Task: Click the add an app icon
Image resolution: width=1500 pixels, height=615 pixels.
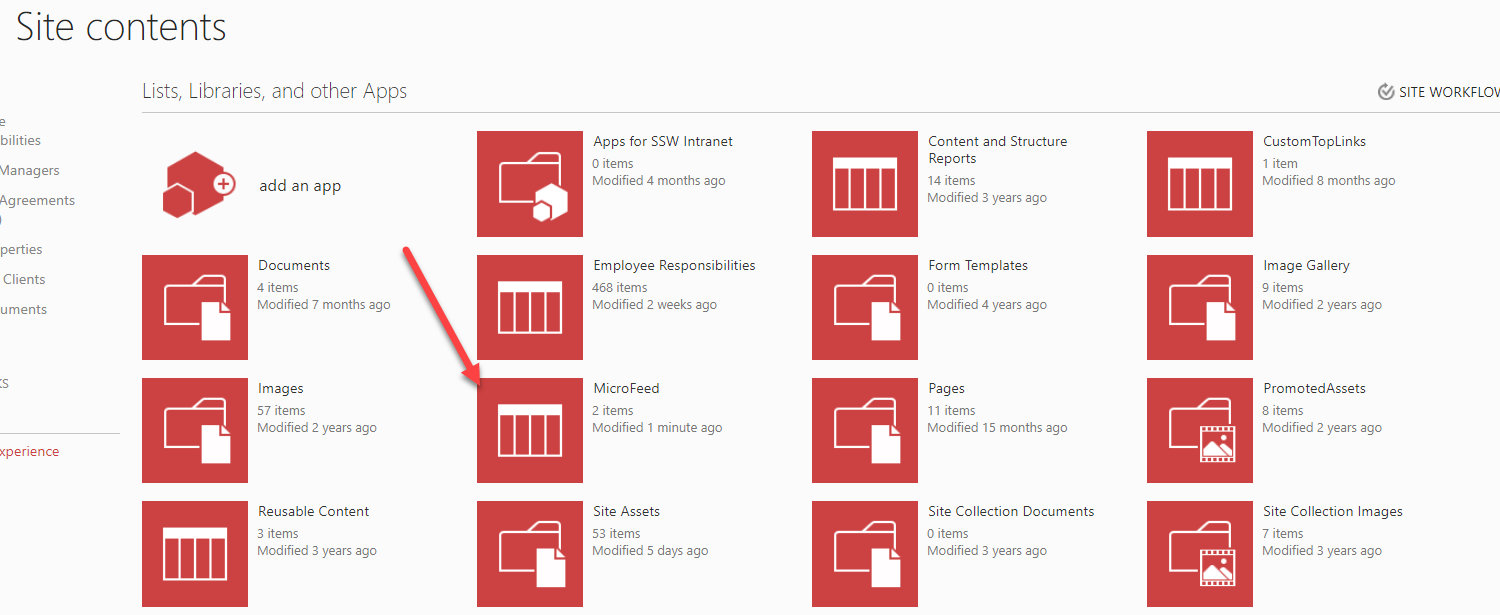Action: [x=195, y=184]
